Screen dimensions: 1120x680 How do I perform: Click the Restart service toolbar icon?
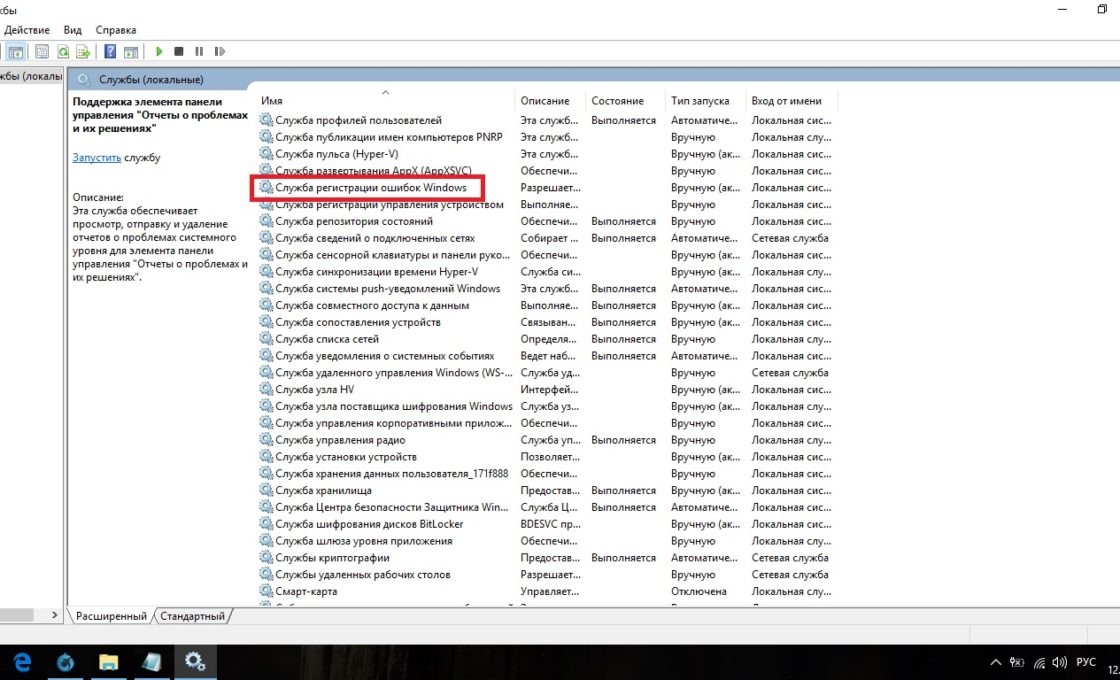point(220,51)
